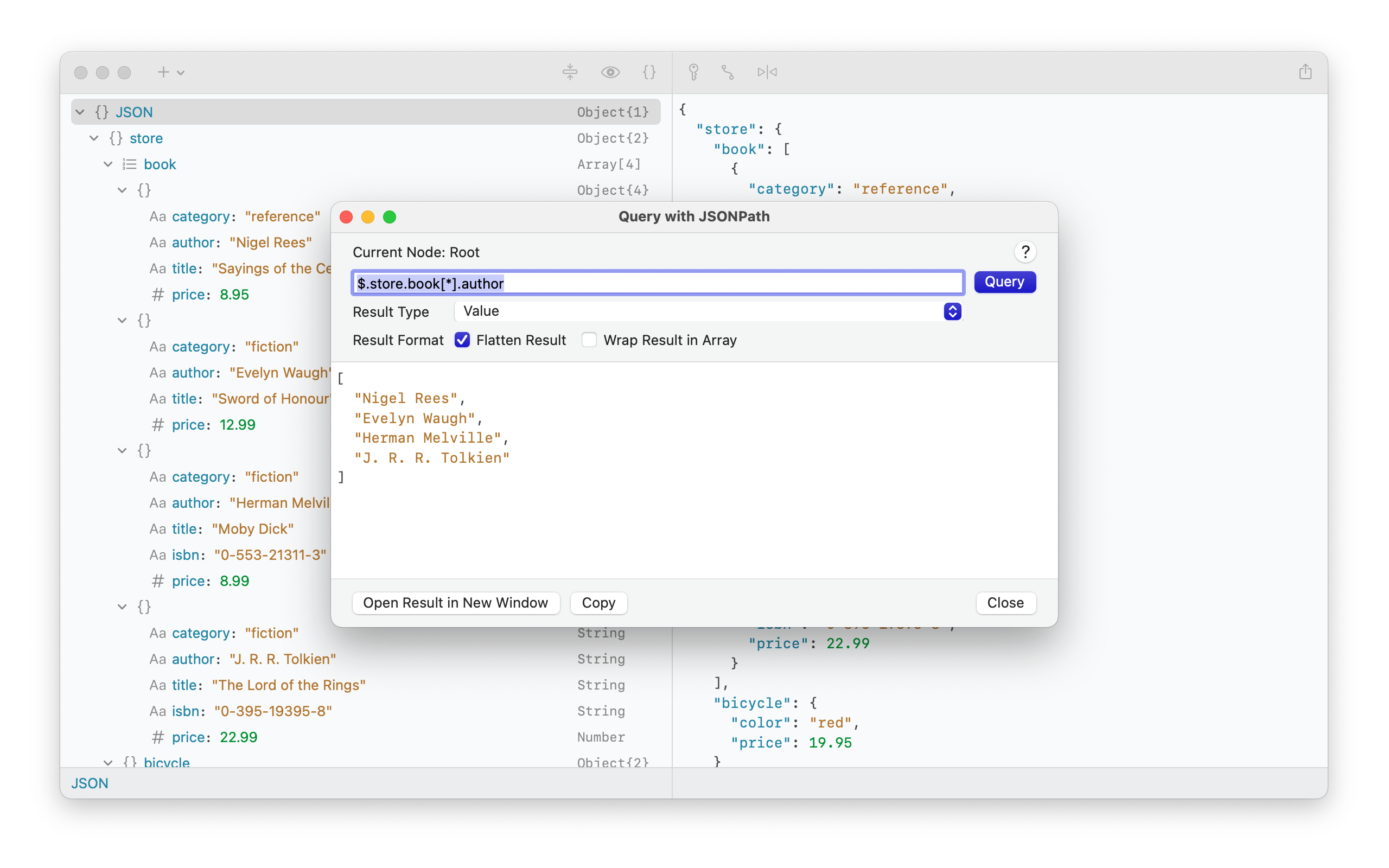This screenshot has width=1389, height=868.
Task: Select the JSON tab in the status bar
Action: [90, 782]
